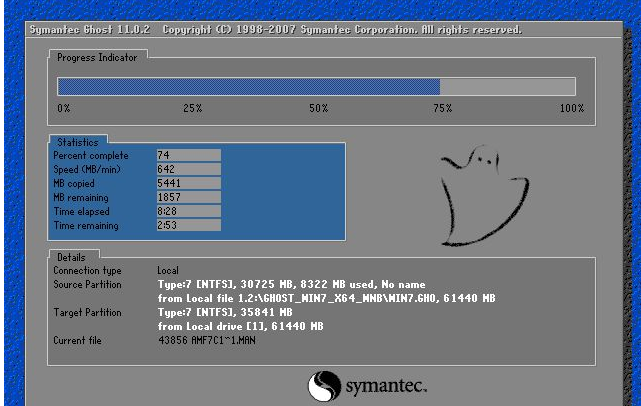Click the ghost mascot drawing
Viewport: 641px width, 406px height.
tap(485, 195)
